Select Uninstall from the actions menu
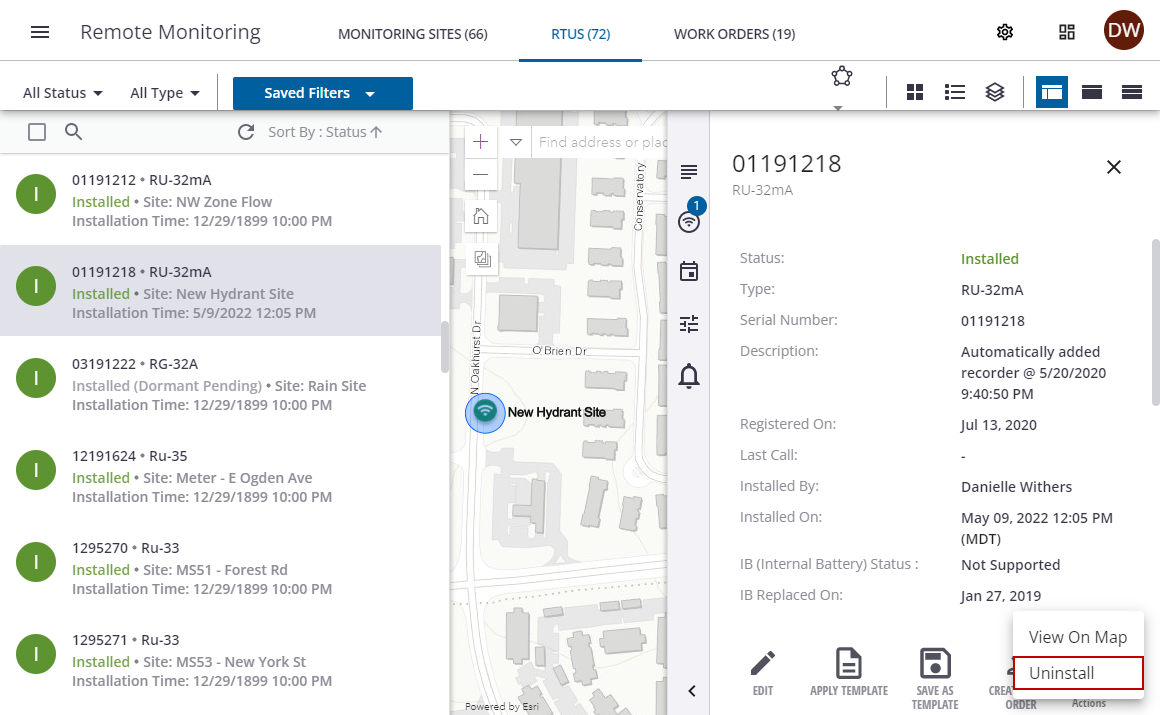 (1077, 673)
